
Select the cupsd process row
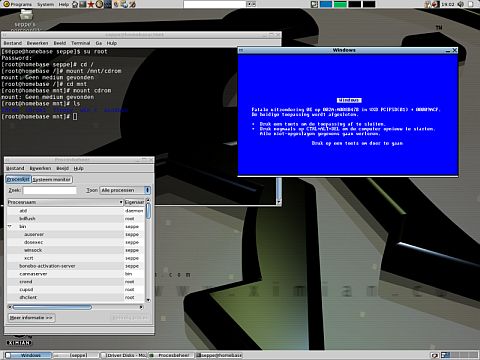pos(76,290)
